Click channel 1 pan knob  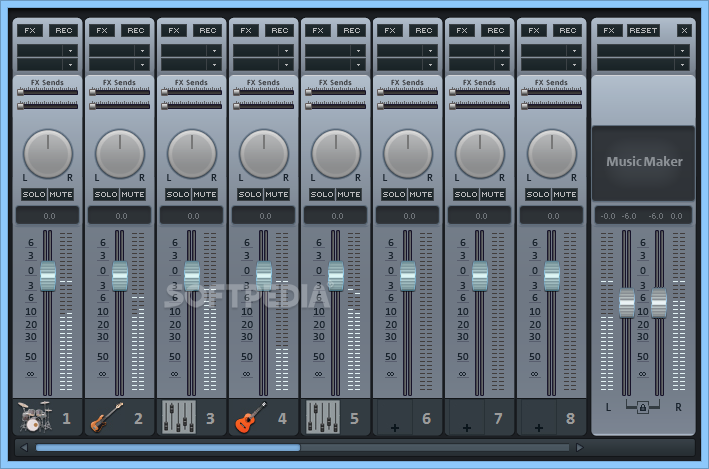point(47,154)
